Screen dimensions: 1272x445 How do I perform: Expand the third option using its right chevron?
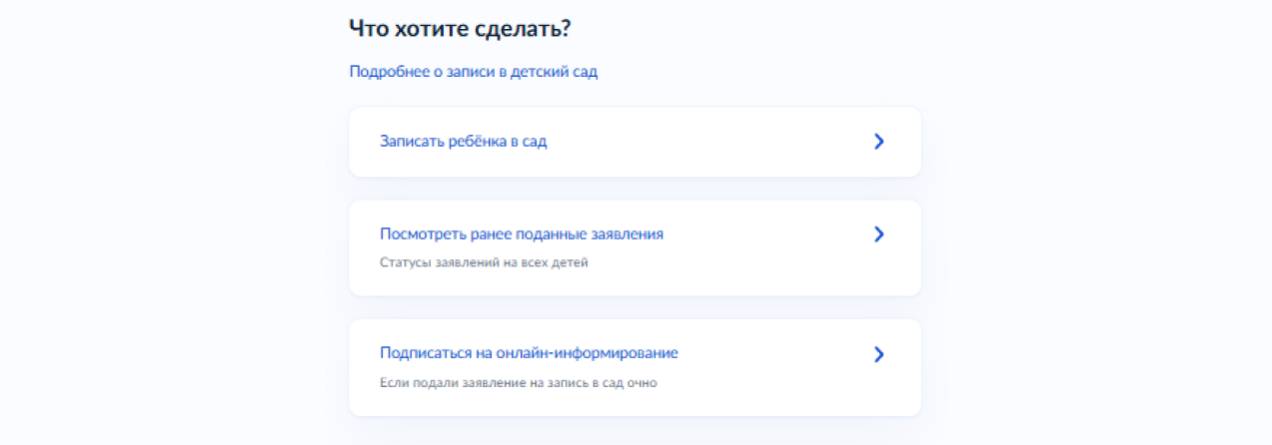(879, 354)
